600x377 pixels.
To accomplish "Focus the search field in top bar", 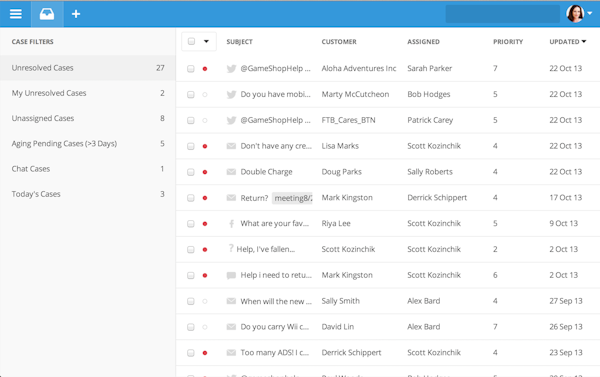I will [x=502, y=14].
